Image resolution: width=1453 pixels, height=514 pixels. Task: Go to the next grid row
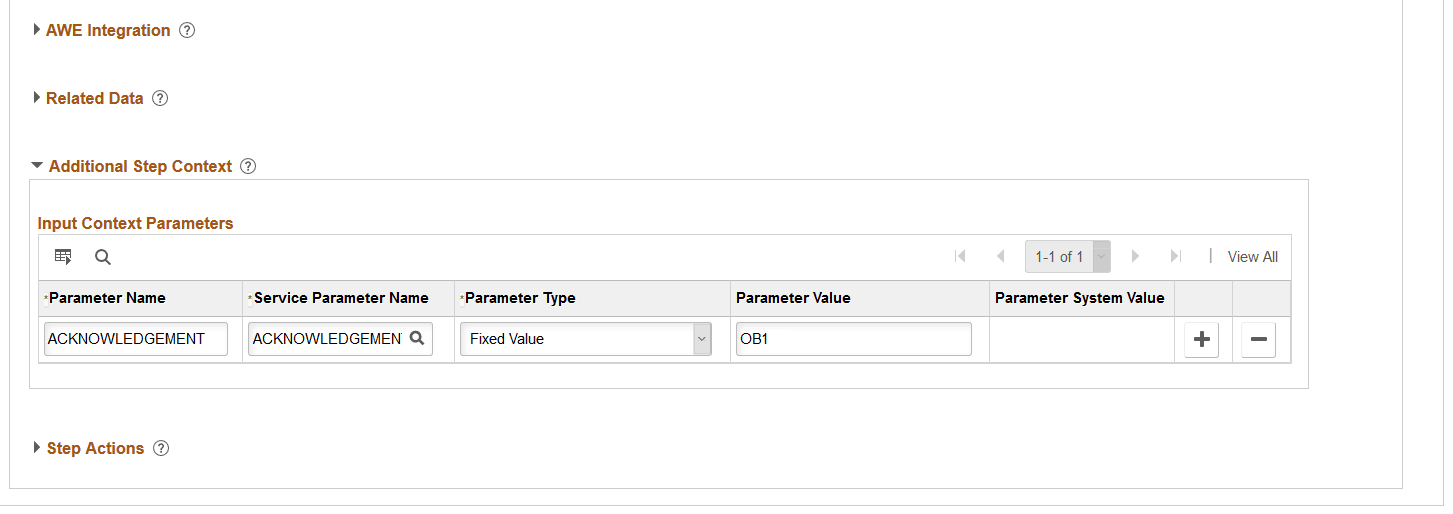point(1135,256)
